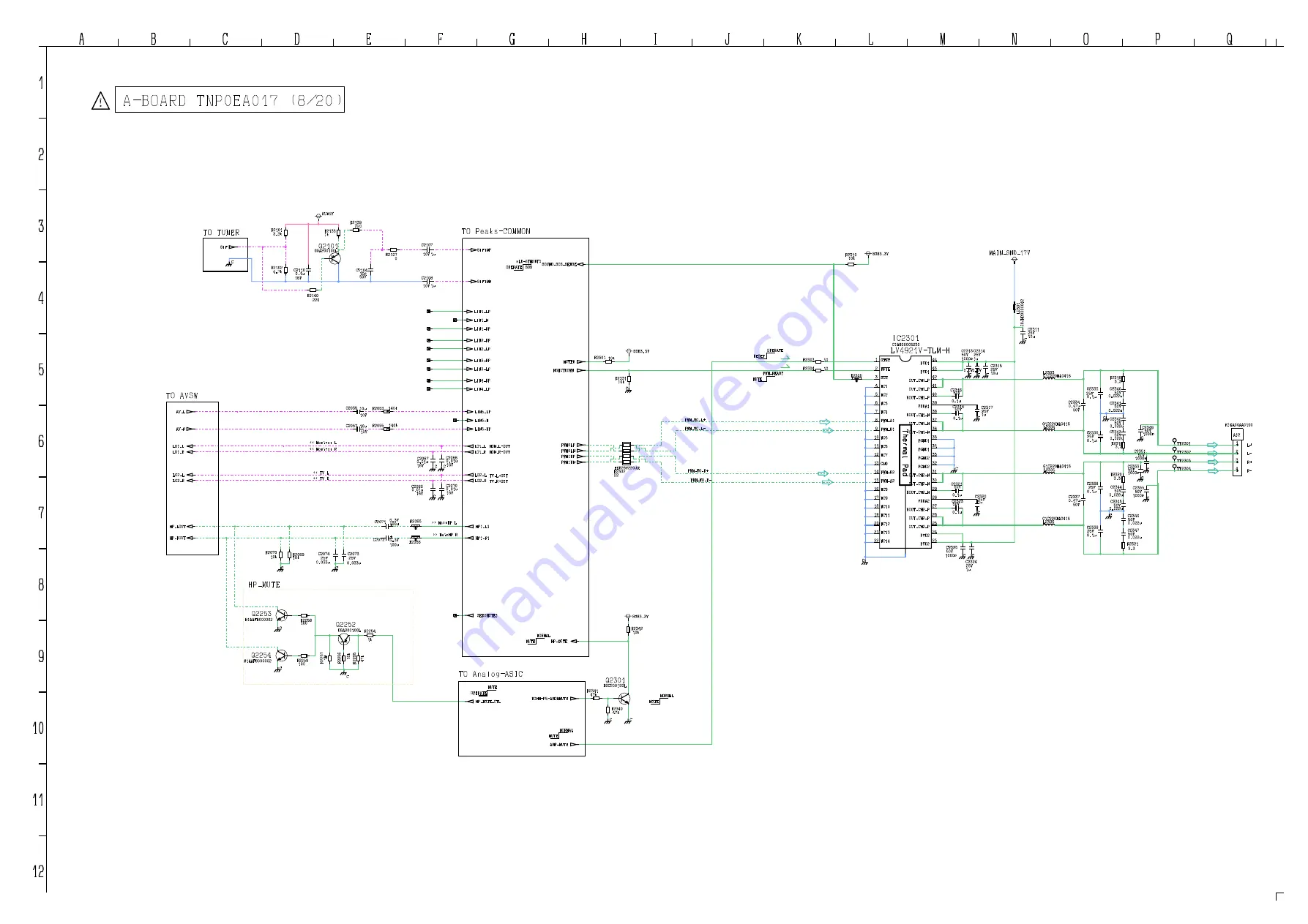Click the MAIN_SND_17V power node symbol
Screen dimensions: 1308x924
(x=1014, y=260)
